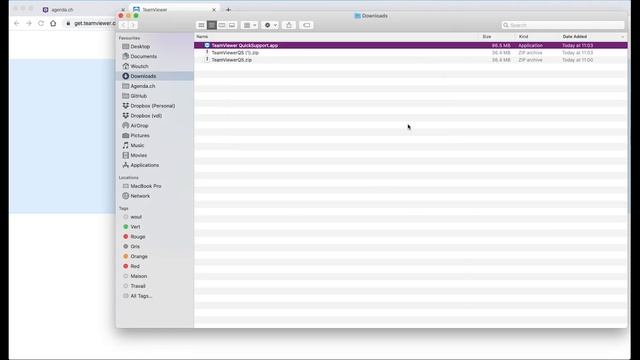Click browser back arrow

[17, 23]
